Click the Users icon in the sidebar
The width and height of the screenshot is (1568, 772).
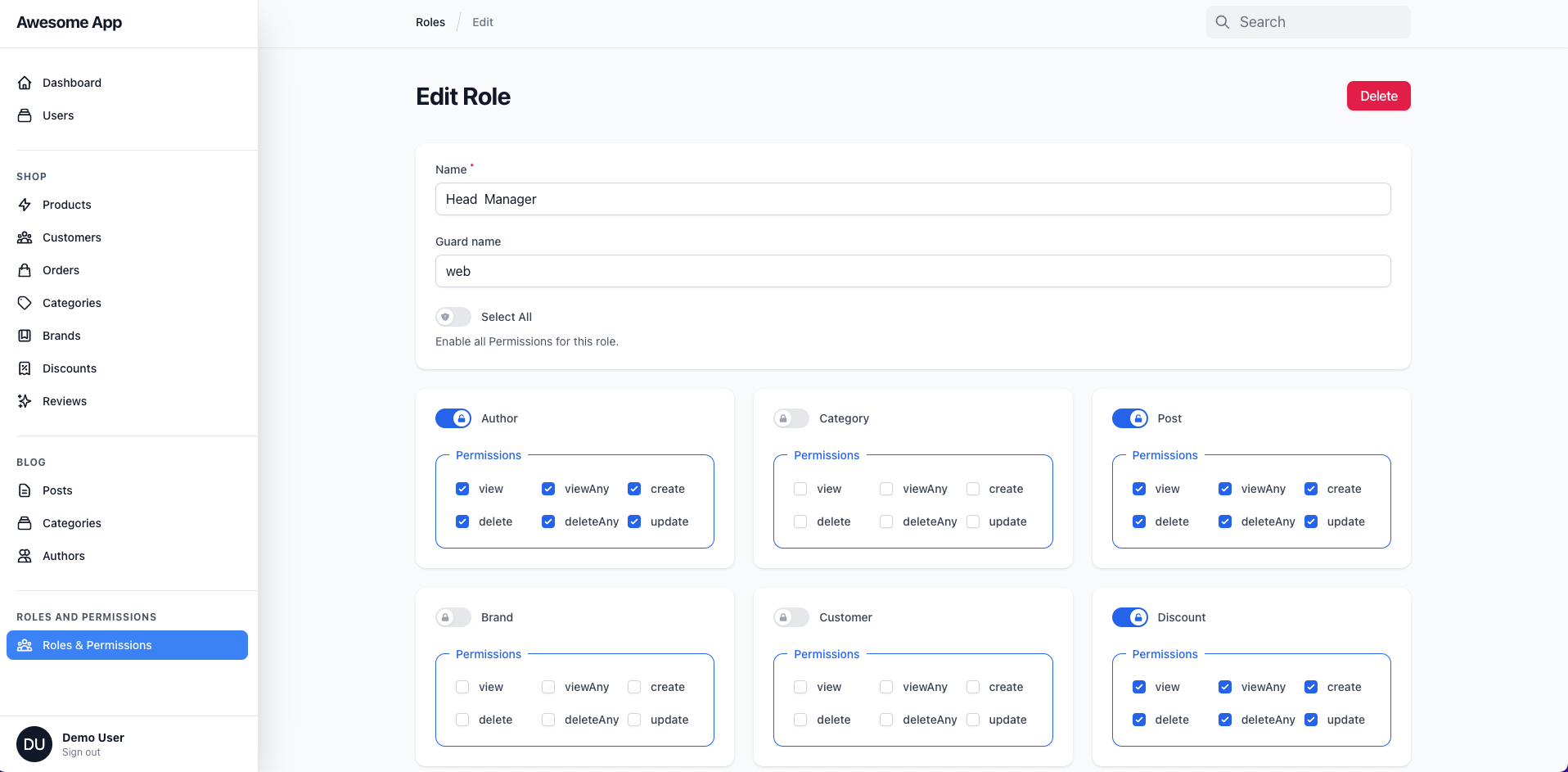pos(25,115)
